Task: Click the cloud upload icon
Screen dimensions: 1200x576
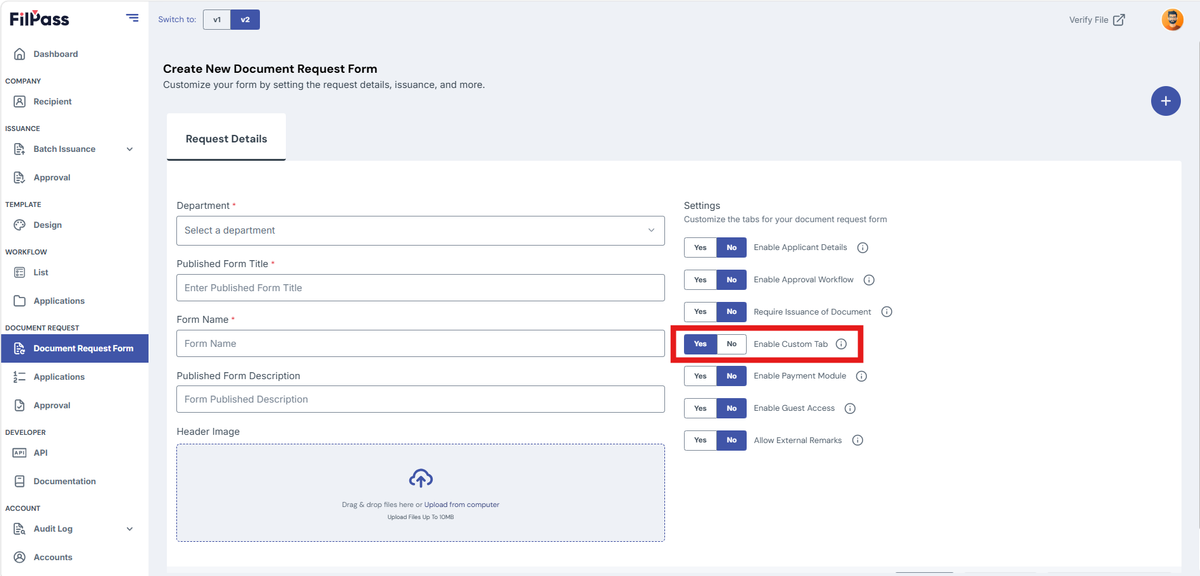Action: pos(421,478)
